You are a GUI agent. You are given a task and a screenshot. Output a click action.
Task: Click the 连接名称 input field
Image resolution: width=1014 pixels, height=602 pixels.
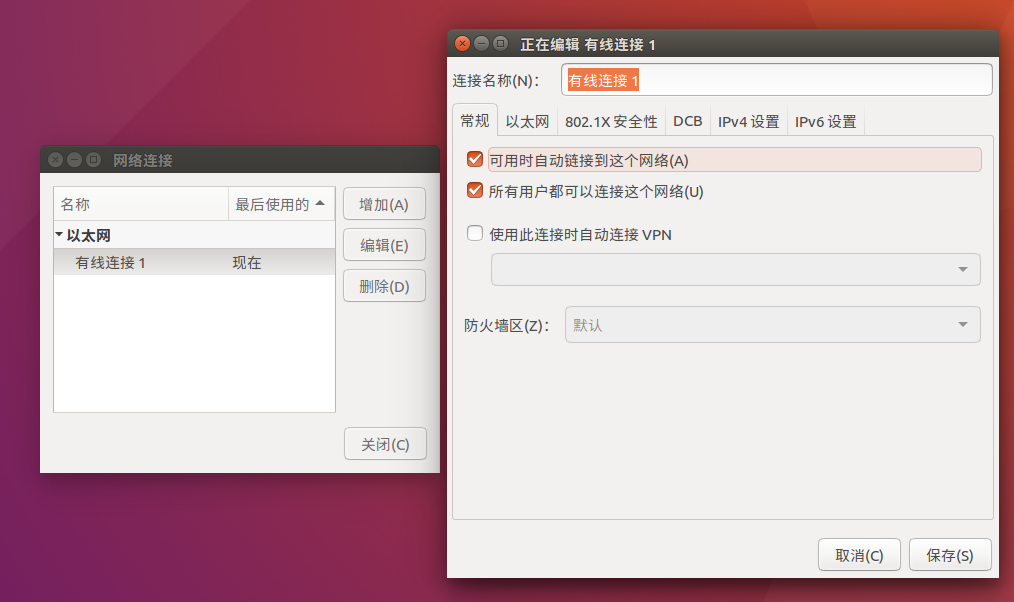click(777, 80)
